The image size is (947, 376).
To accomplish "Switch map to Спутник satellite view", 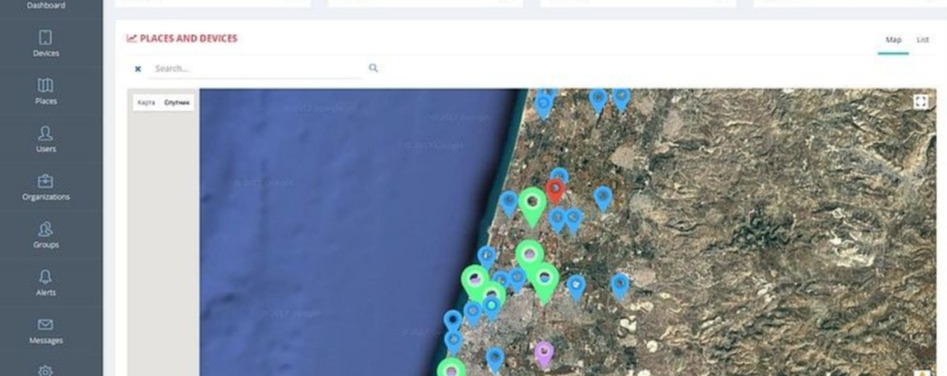I will pos(177,103).
